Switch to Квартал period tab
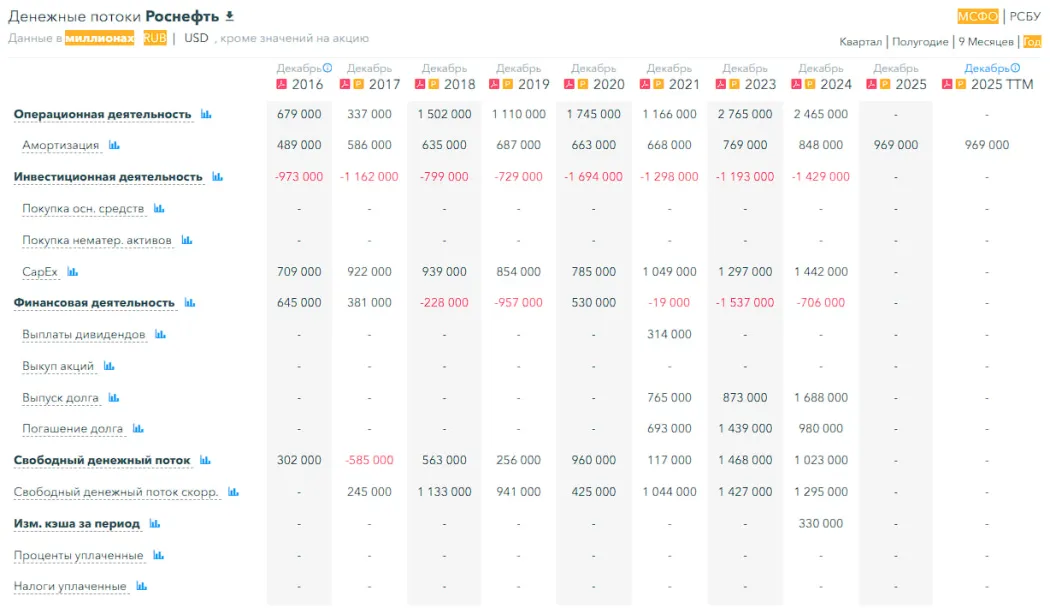 click(x=860, y=42)
